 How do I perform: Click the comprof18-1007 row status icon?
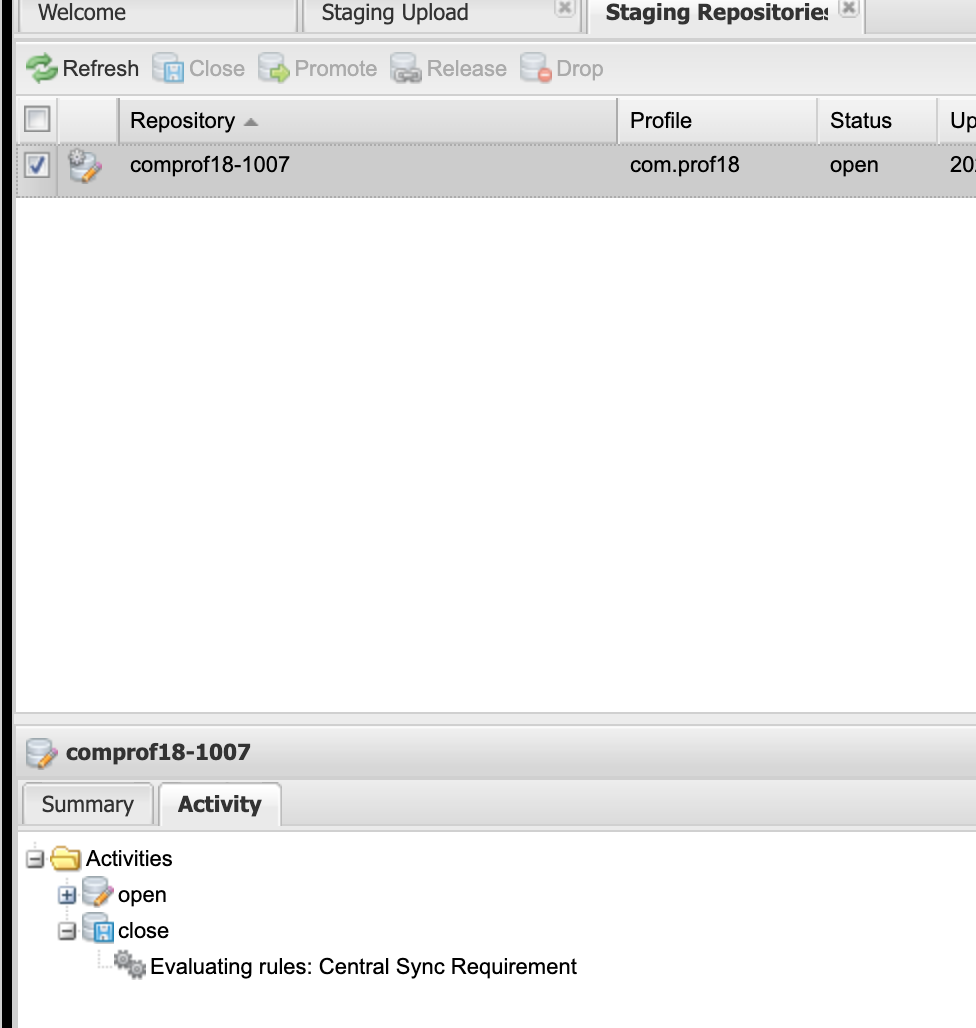[x=85, y=166]
